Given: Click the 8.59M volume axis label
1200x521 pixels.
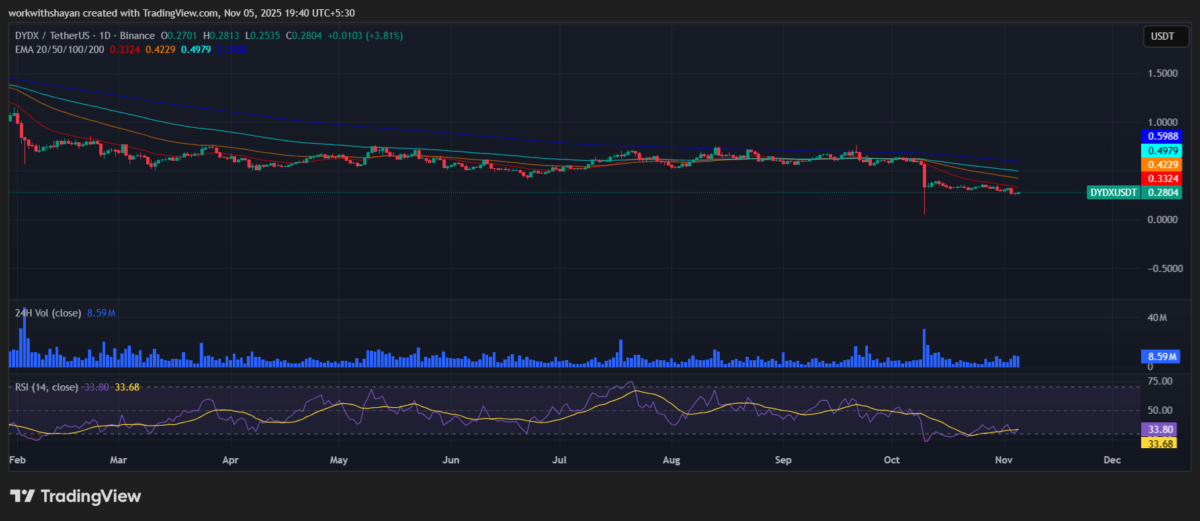Looking at the screenshot, I should [1160, 356].
